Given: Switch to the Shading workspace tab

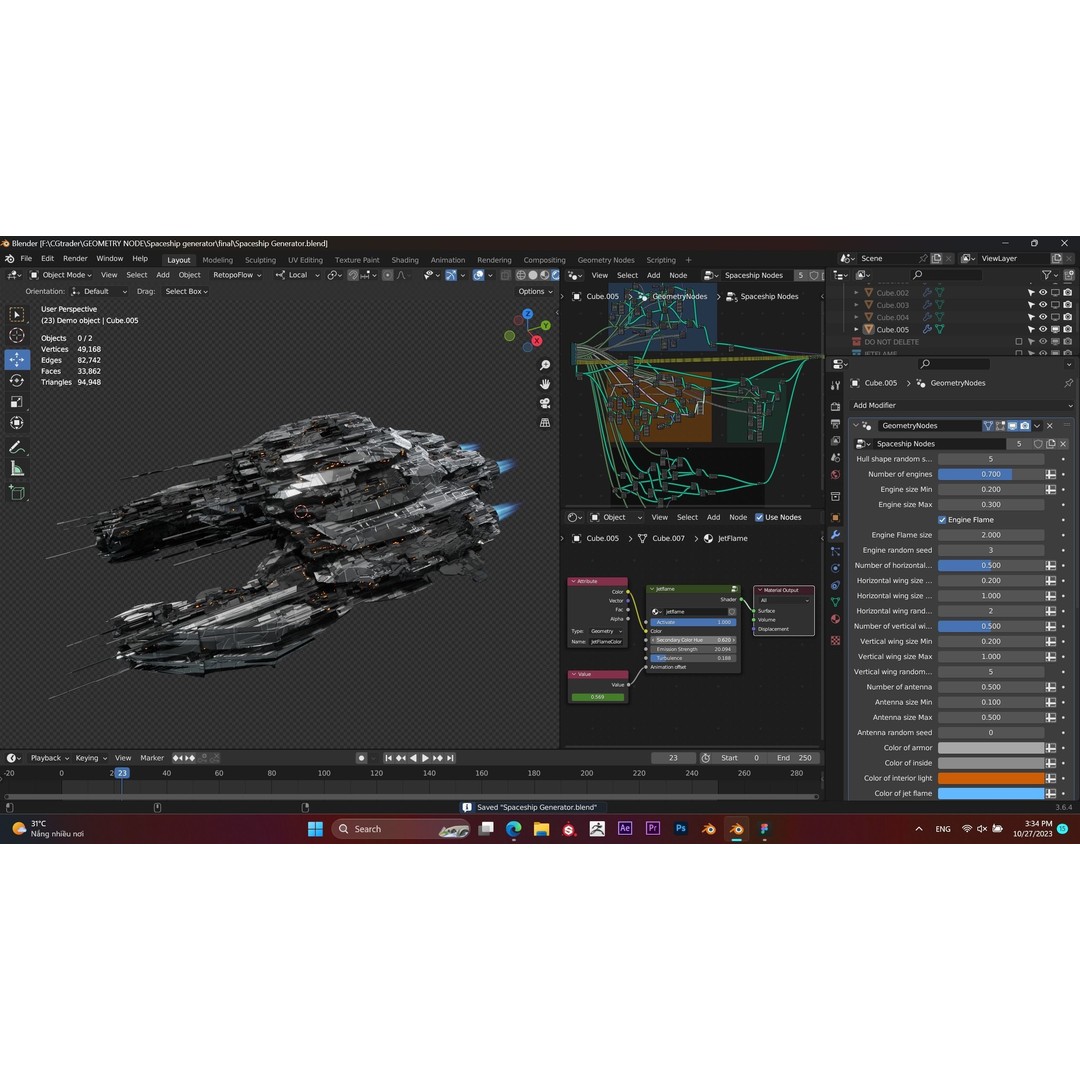Looking at the screenshot, I should (x=405, y=260).
